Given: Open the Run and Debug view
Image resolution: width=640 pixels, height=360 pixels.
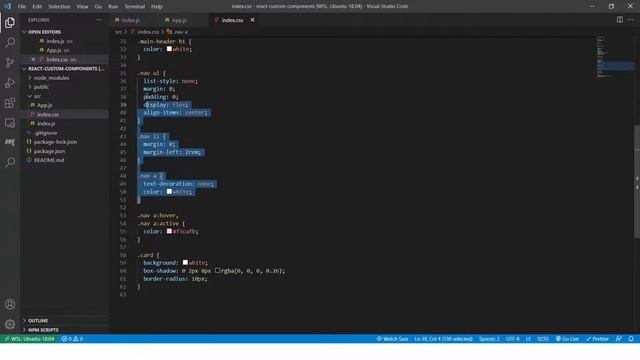Looking at the screenshot, I should (x=10, y=82).
